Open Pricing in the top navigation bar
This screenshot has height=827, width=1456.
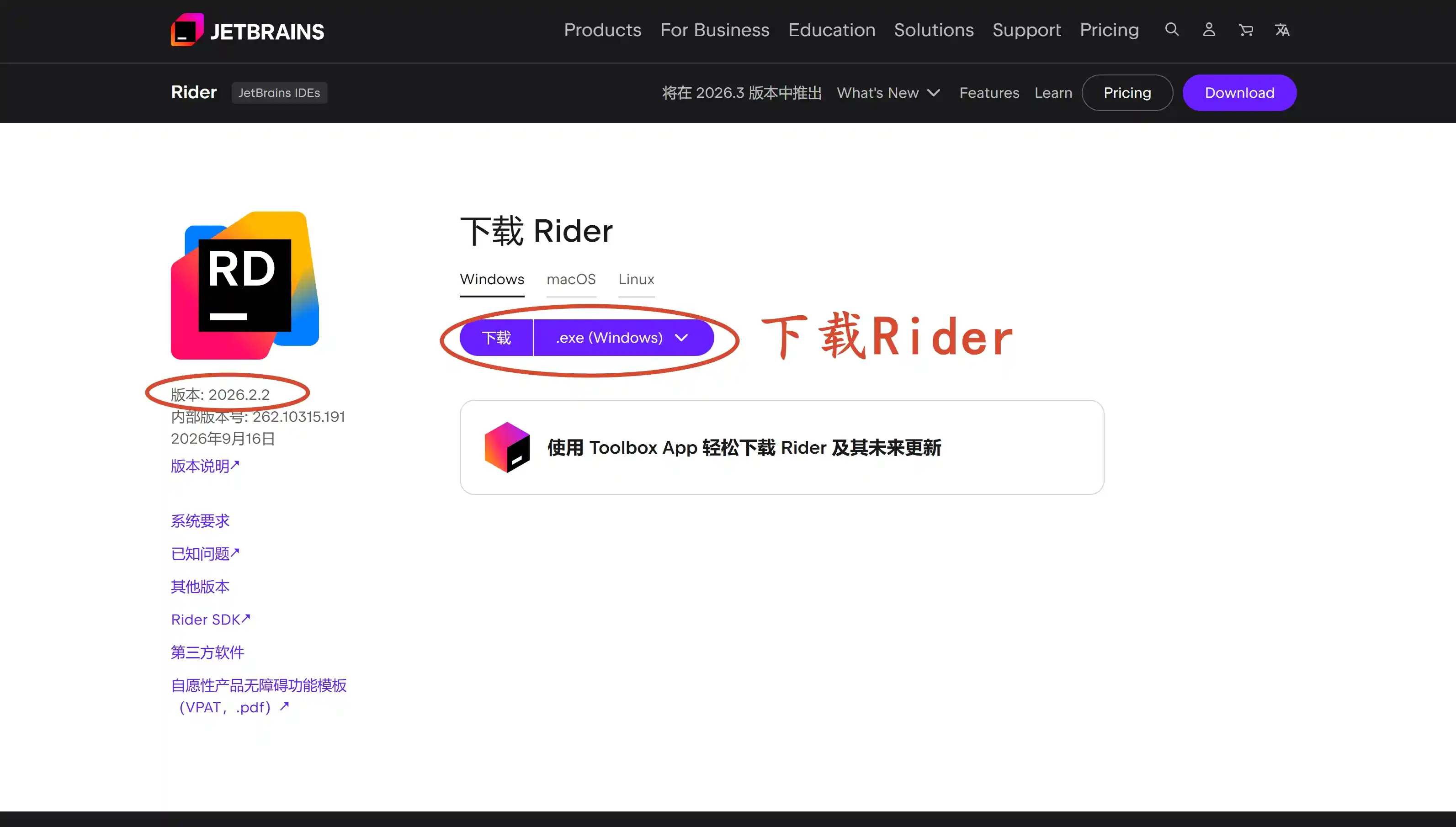pos(1109,30)
